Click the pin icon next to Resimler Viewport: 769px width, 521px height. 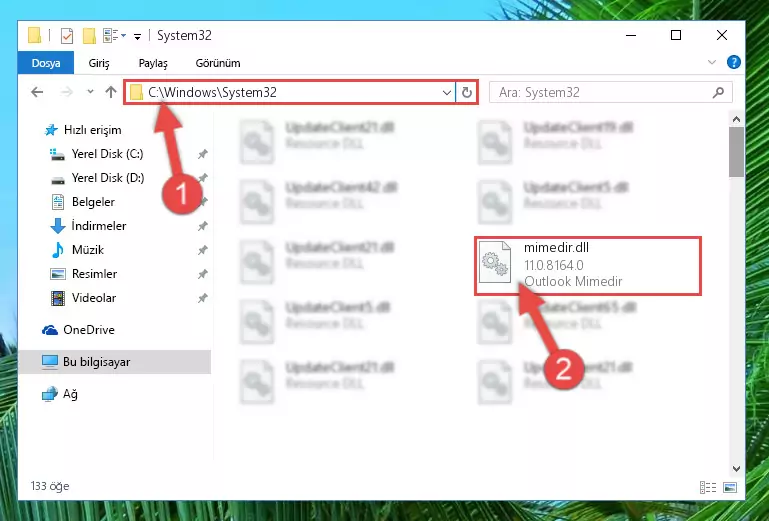[x=202, y=274]
